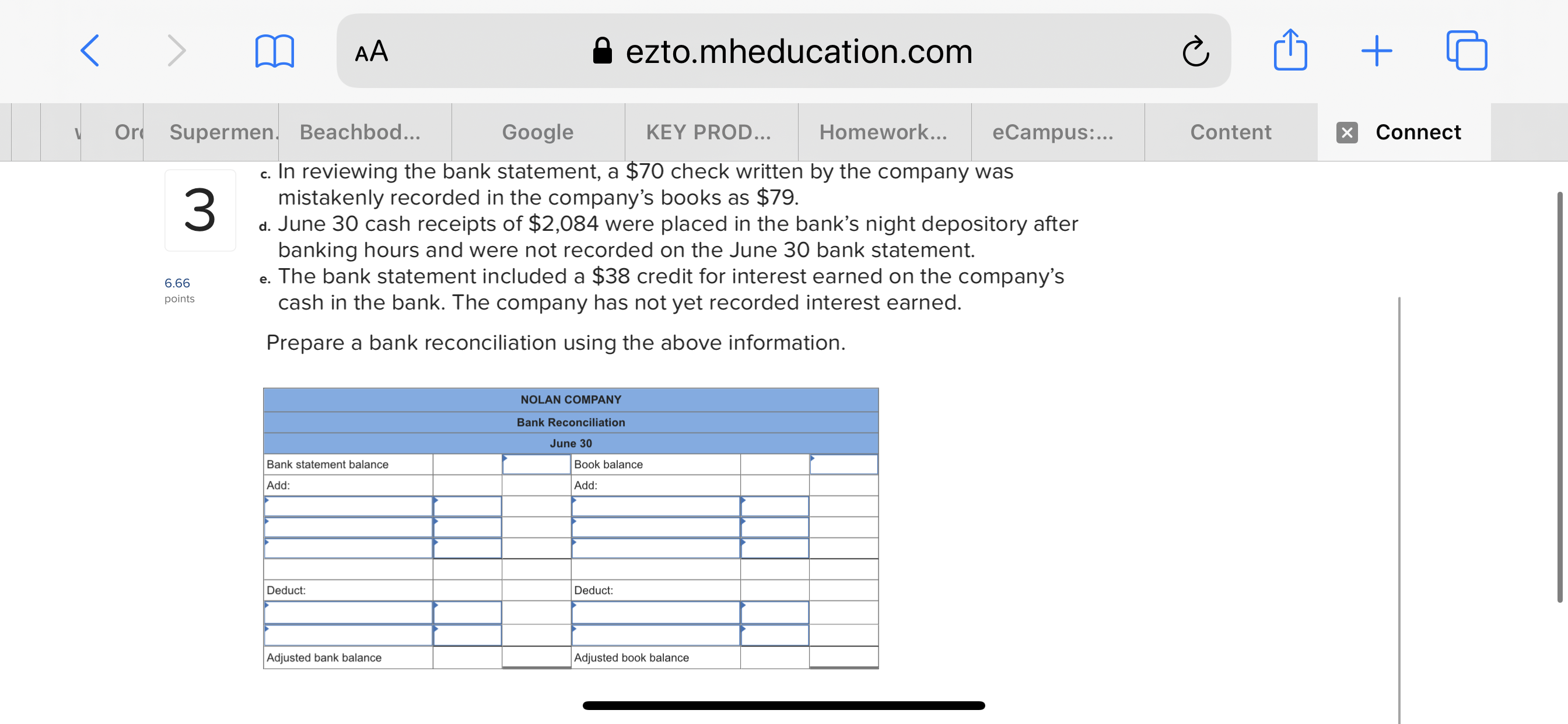Open first Deduct item dropdown under Book balance

pyautogui.click(x=656, y=612)
